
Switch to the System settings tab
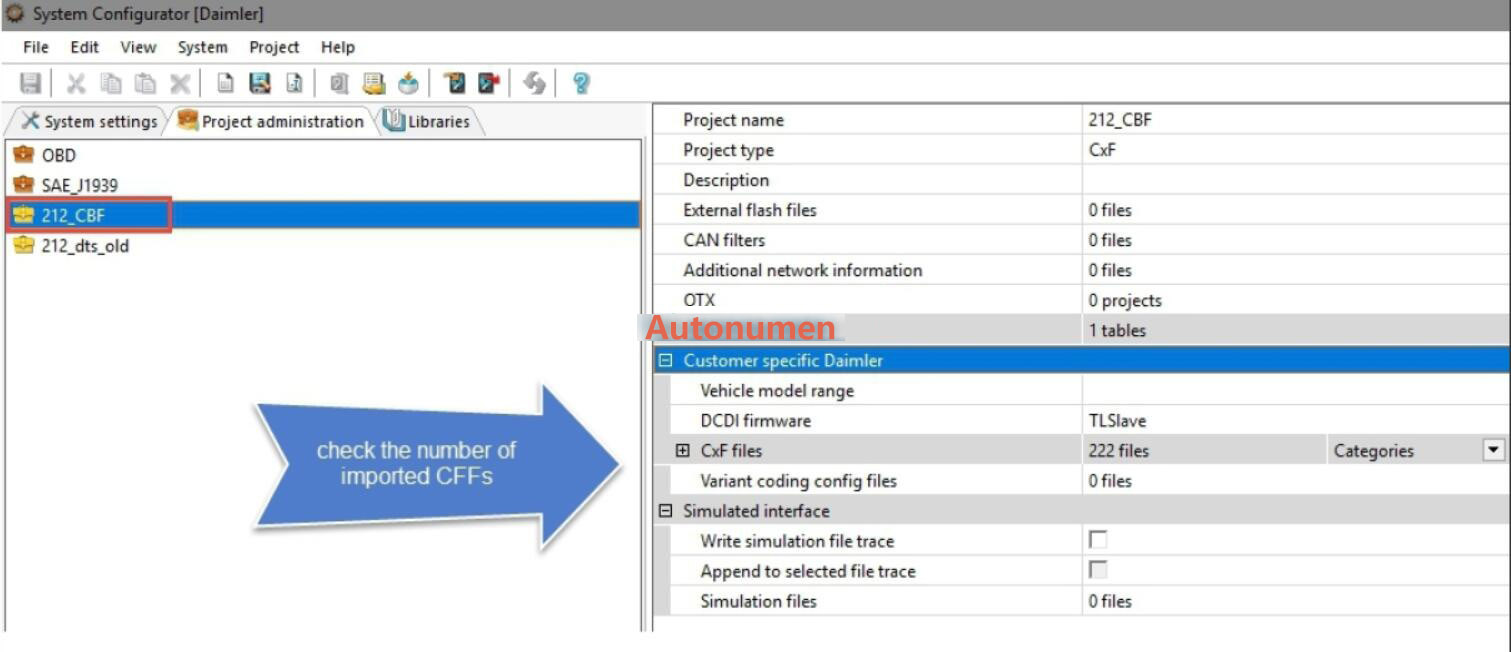(88, 121)
